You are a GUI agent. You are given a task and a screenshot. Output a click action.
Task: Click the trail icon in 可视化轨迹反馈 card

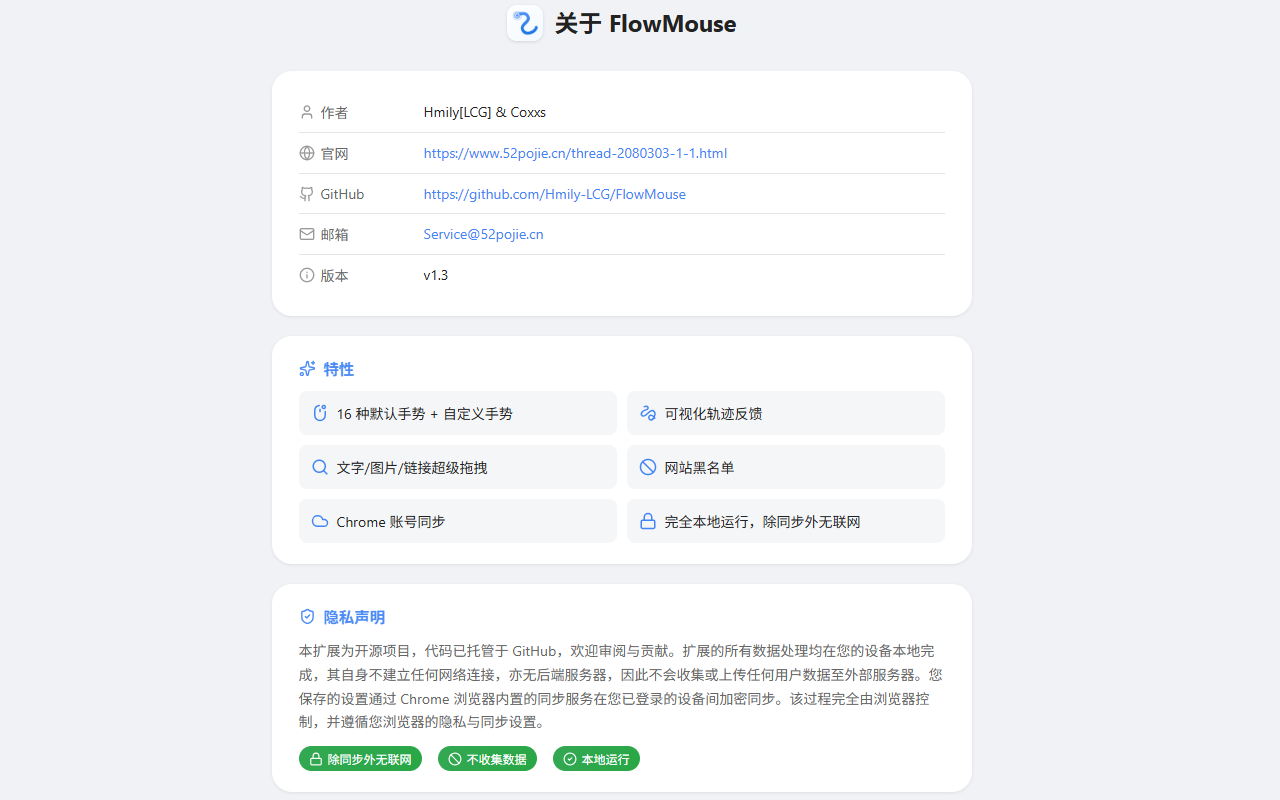click(648, 413)
